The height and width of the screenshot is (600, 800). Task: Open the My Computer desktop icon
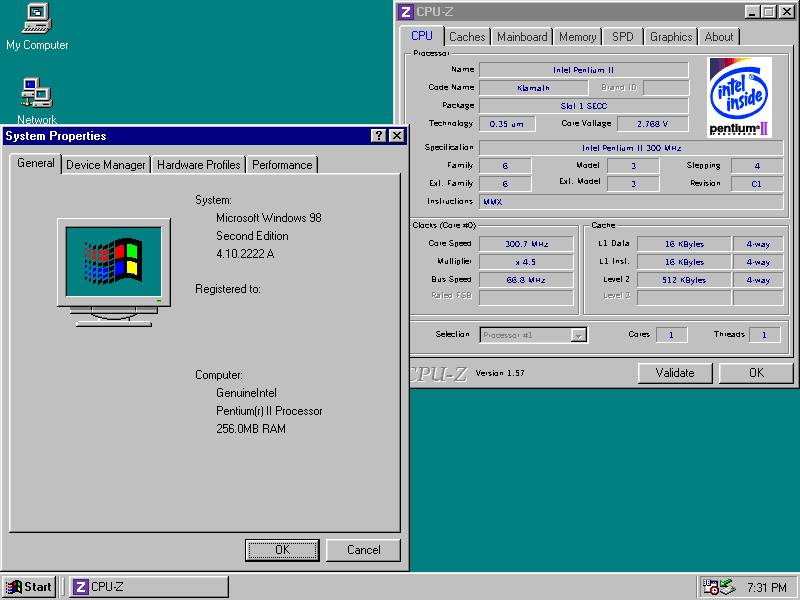coord(37,27)
